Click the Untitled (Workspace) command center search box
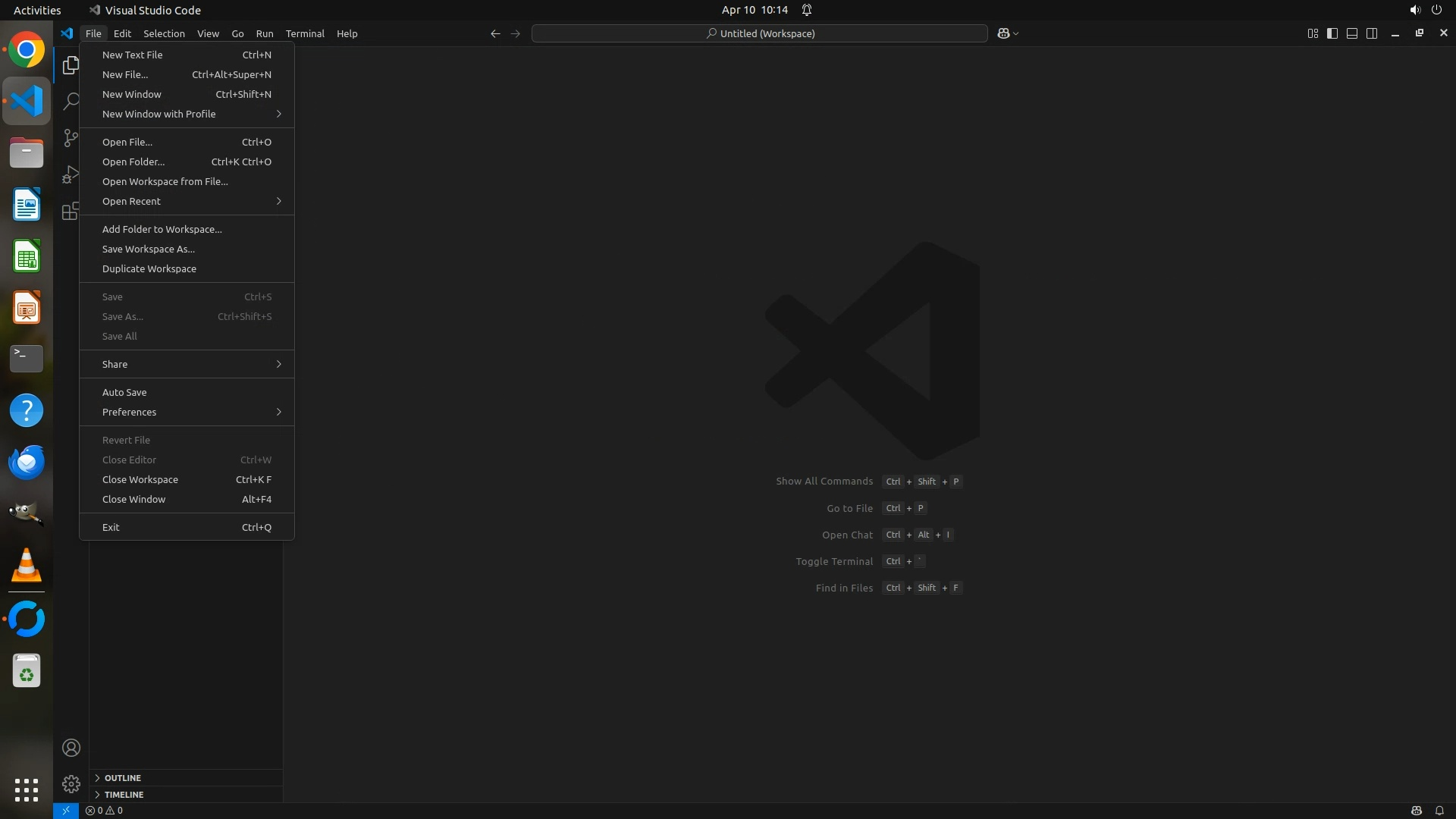This screenshot has width=1456, height=819. (x=760, y=33)
